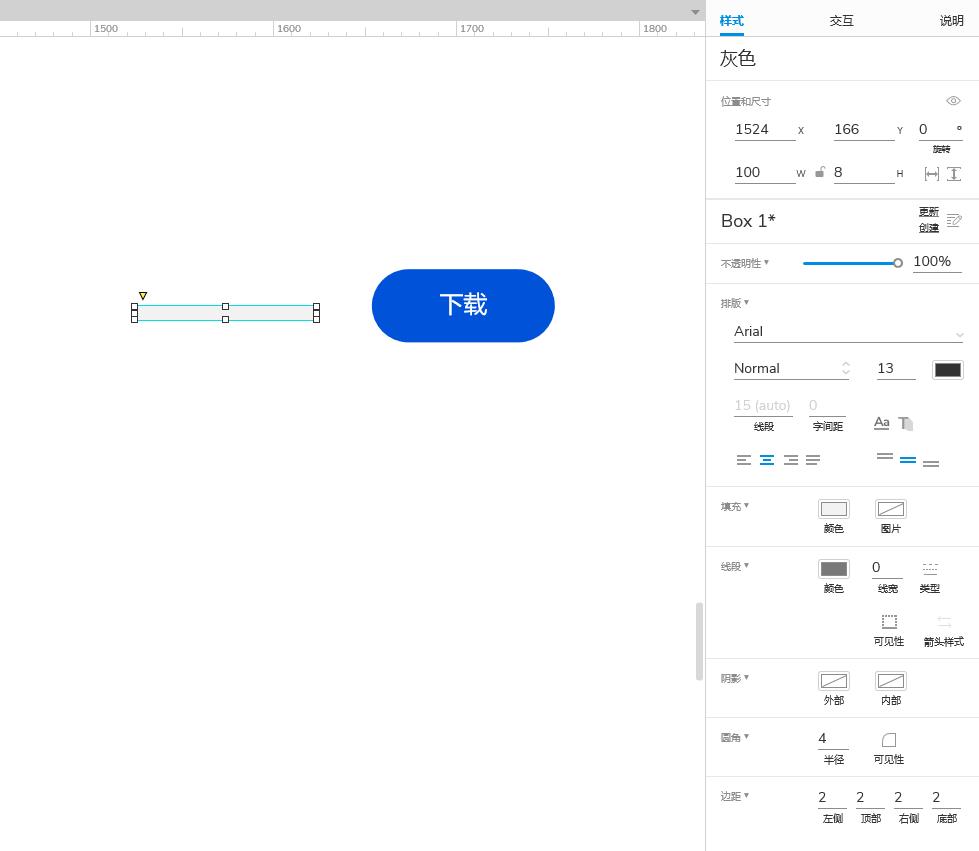Open the 内部 inner shadow settings

coord(890,681)
